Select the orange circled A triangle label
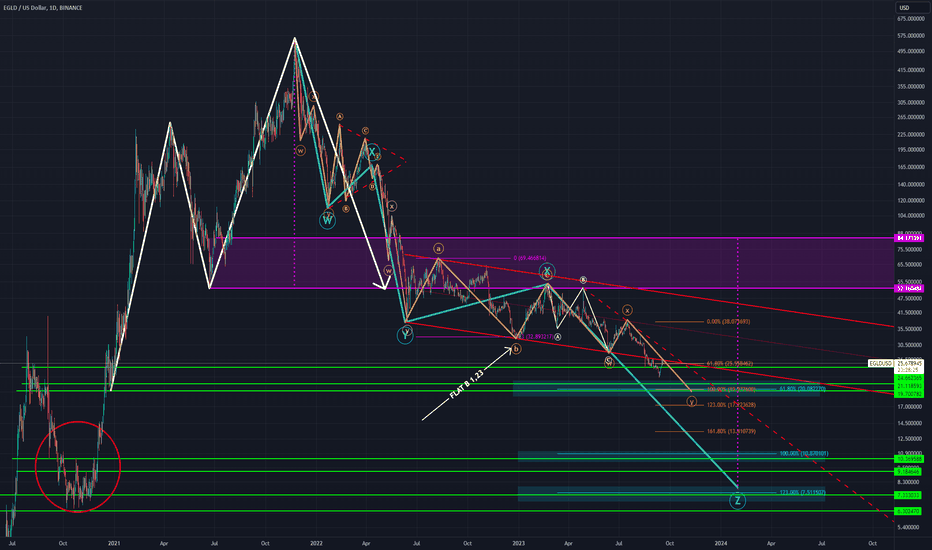The height and width of the screenshot is (550, 932). 339,117
